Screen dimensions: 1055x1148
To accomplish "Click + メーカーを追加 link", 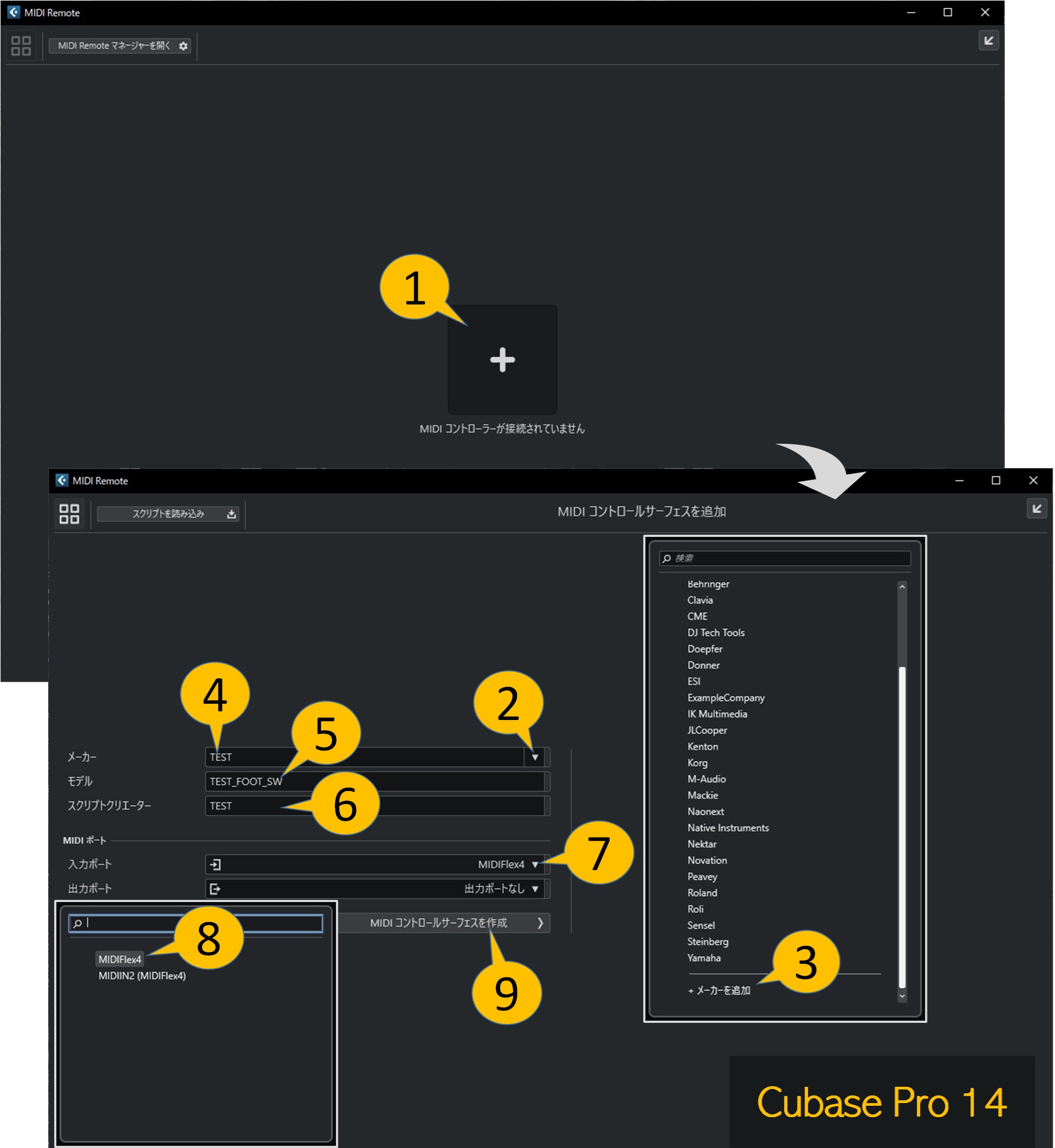I will (x=720, y=990).
